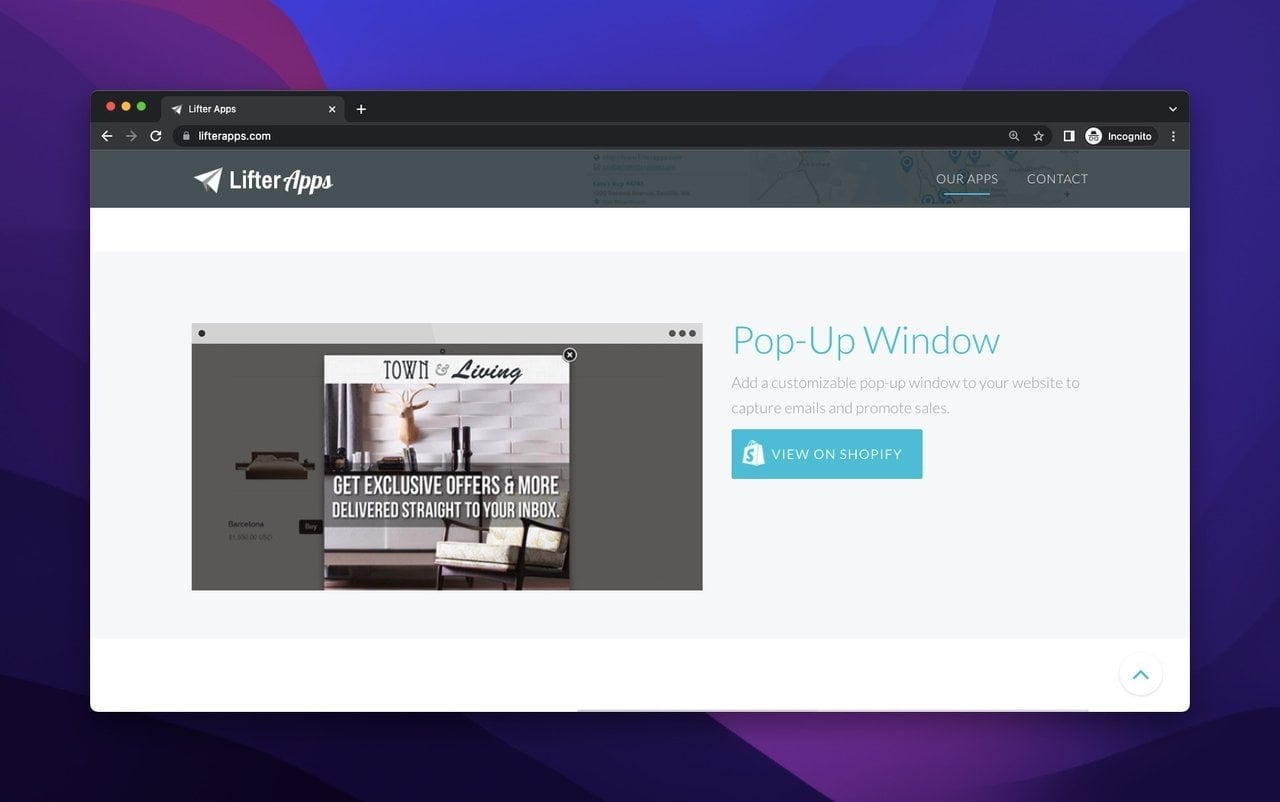Image resolution: width=1280 pixels, height=802 pixels.
Task: Open the CONTACT menu item
Action: (x=1057, y=179)
